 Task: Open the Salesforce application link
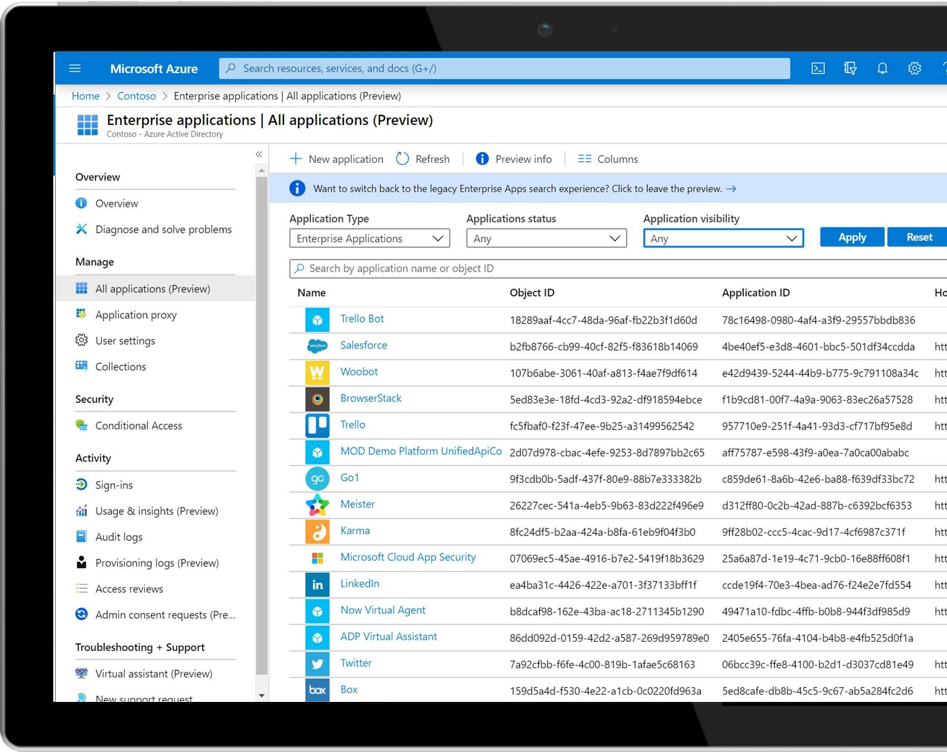coord(364,345)
